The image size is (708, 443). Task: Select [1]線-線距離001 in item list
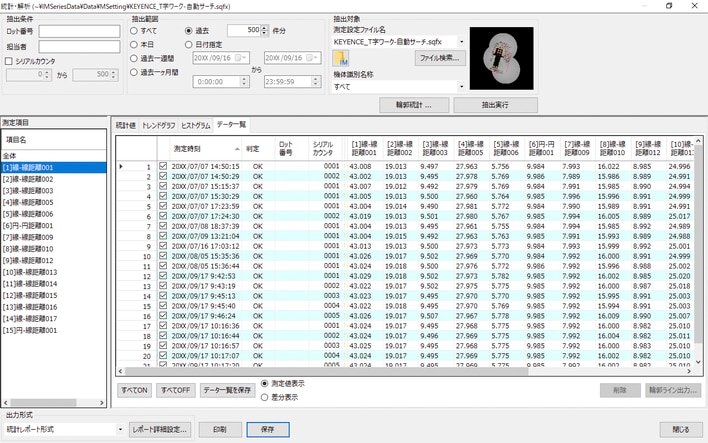click(54, 168)
